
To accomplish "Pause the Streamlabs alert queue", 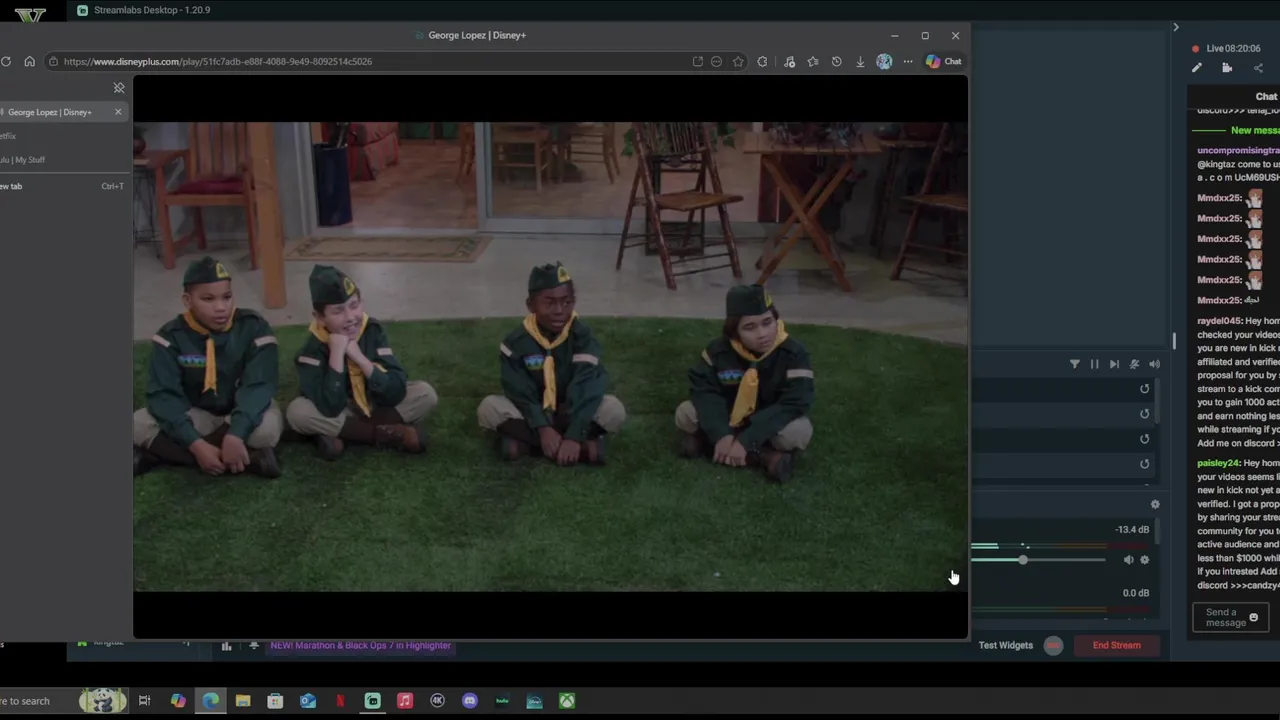I will (1094, 364).
